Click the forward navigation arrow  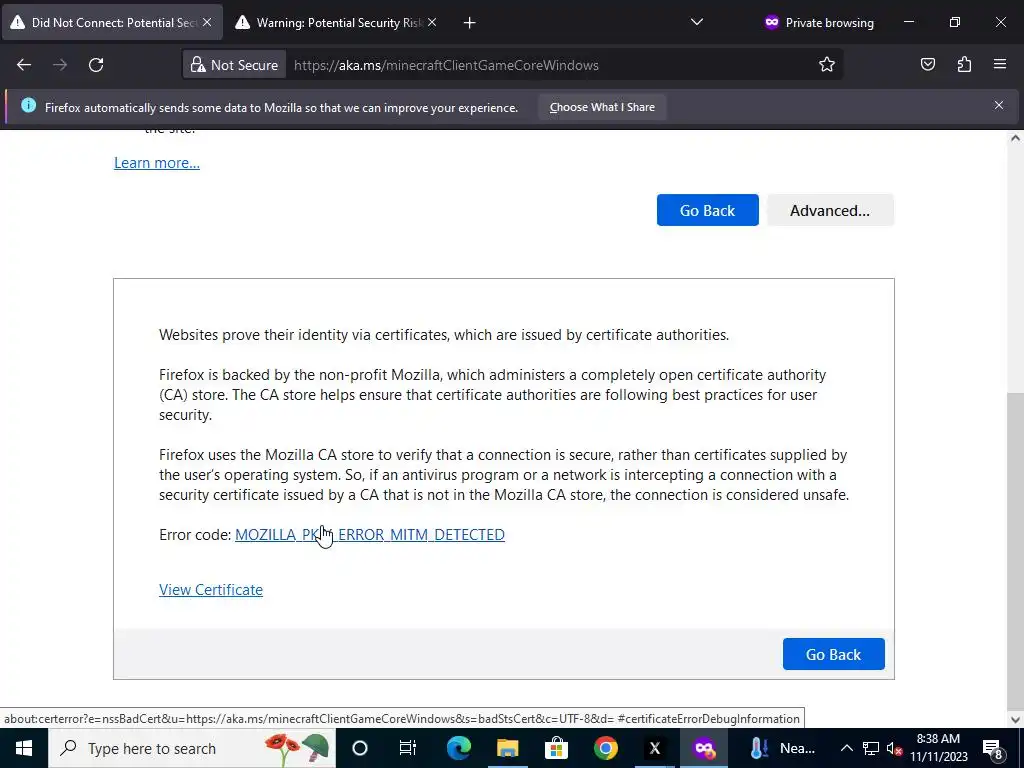coord(60,65)
